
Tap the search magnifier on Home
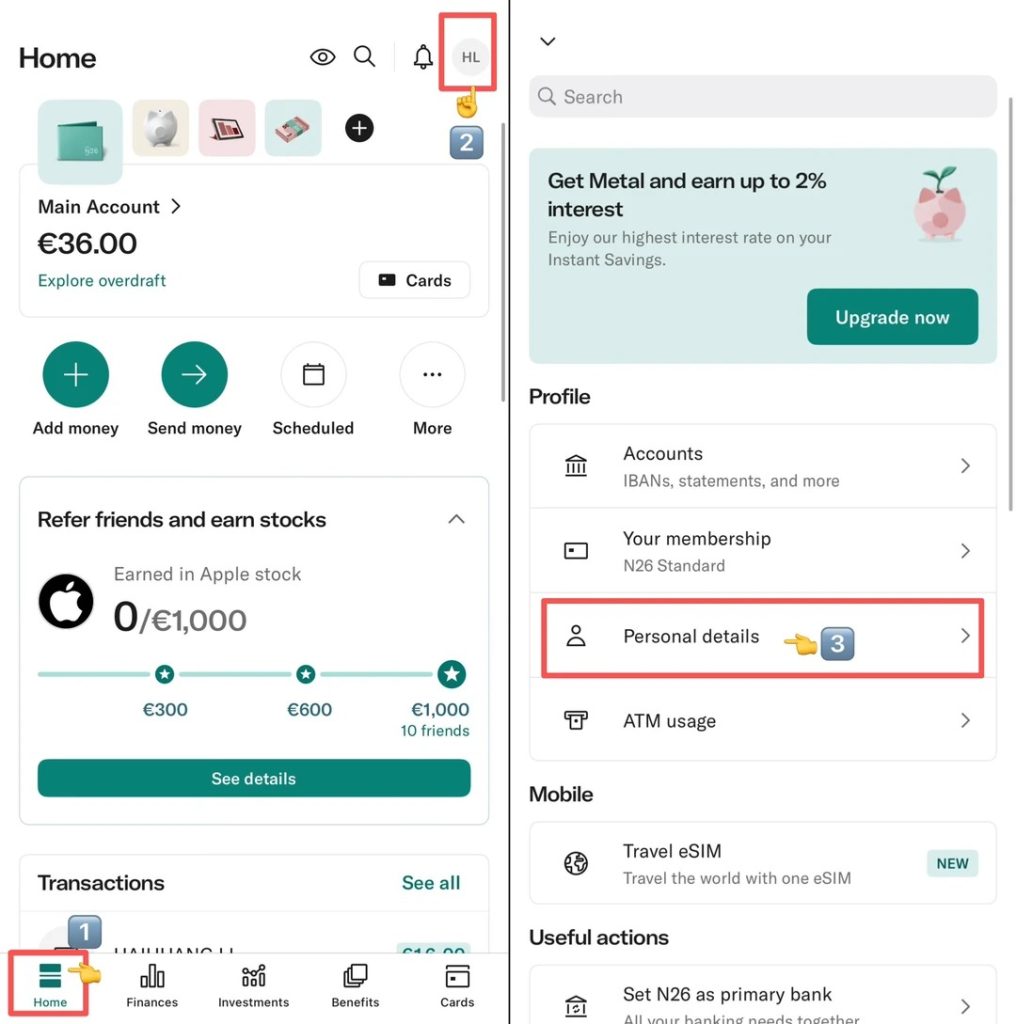coord(365,57)
